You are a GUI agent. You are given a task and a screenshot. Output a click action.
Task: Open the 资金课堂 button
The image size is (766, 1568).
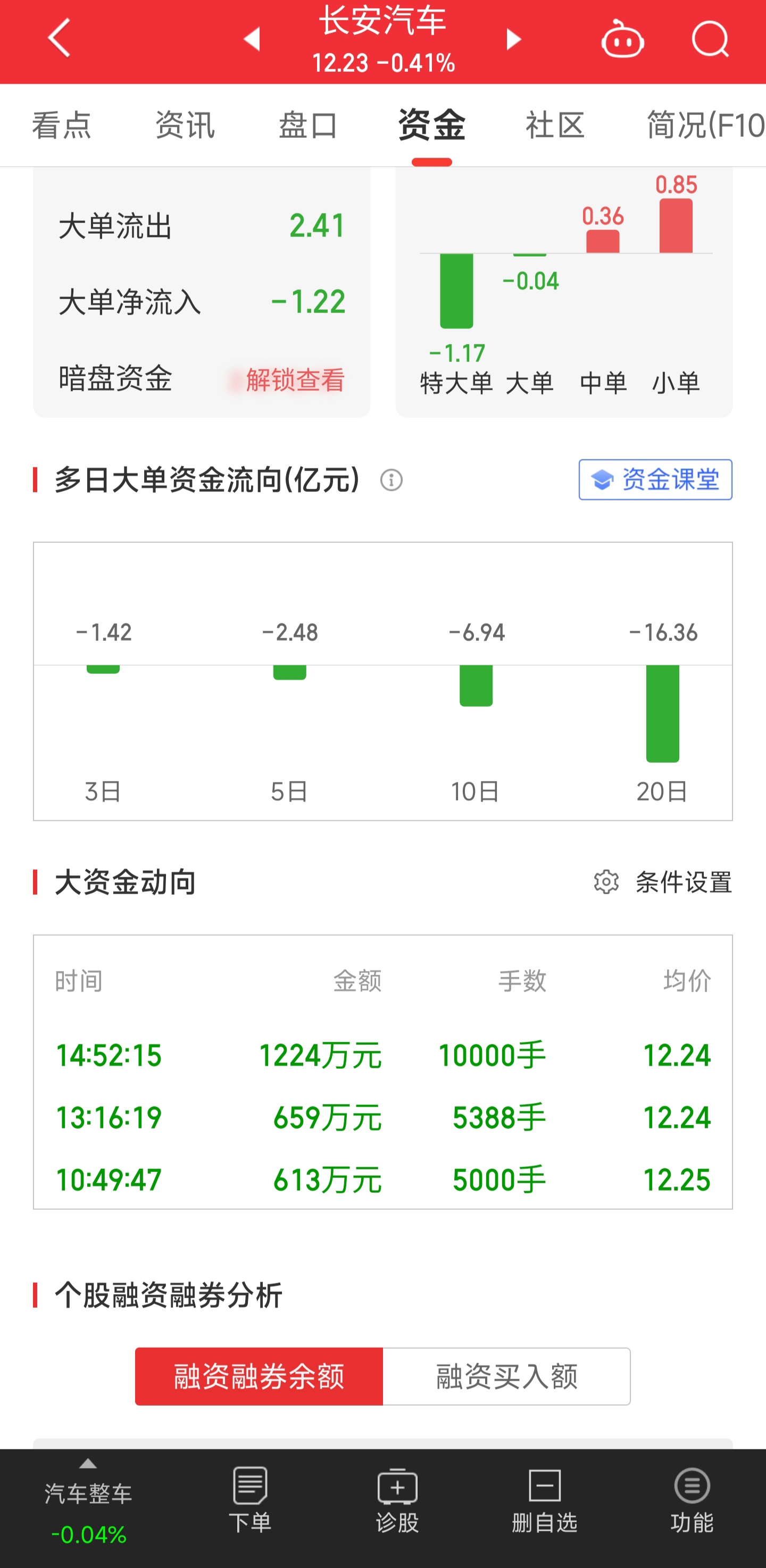coord(655,480)
